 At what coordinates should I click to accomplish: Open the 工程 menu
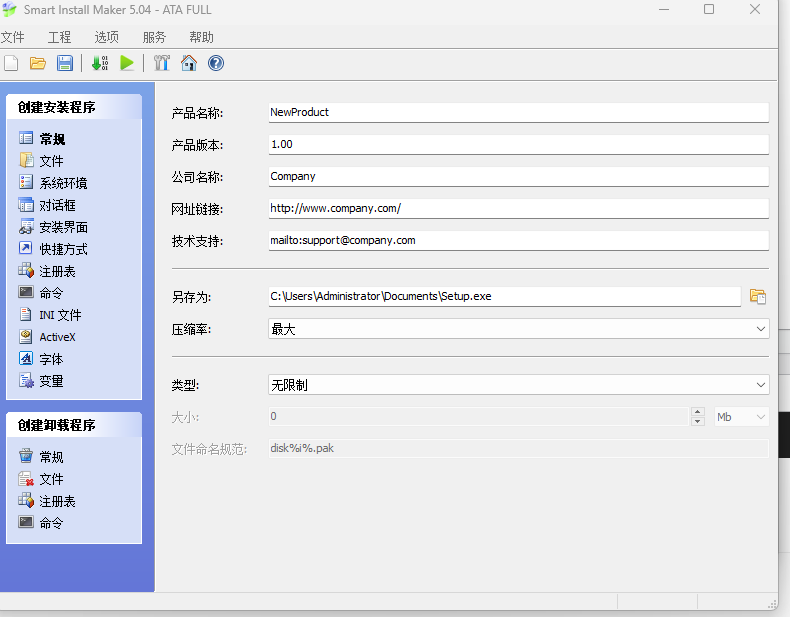click(59, 37)
